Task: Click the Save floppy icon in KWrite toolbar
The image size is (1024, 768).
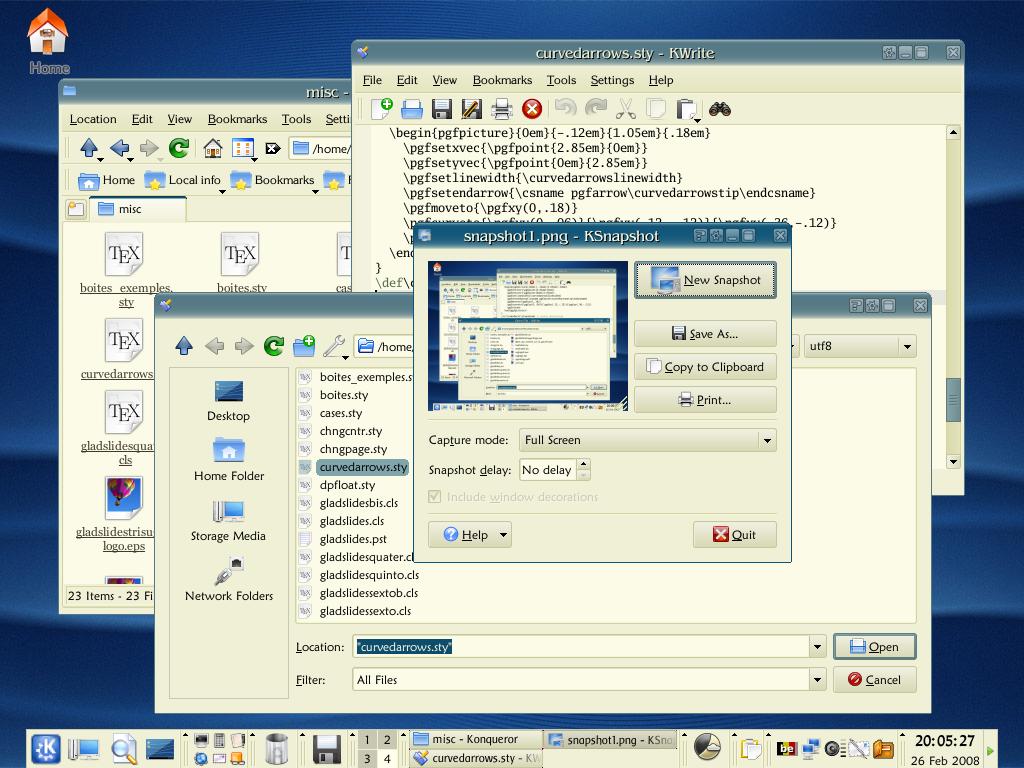Action: click(441, 109)
